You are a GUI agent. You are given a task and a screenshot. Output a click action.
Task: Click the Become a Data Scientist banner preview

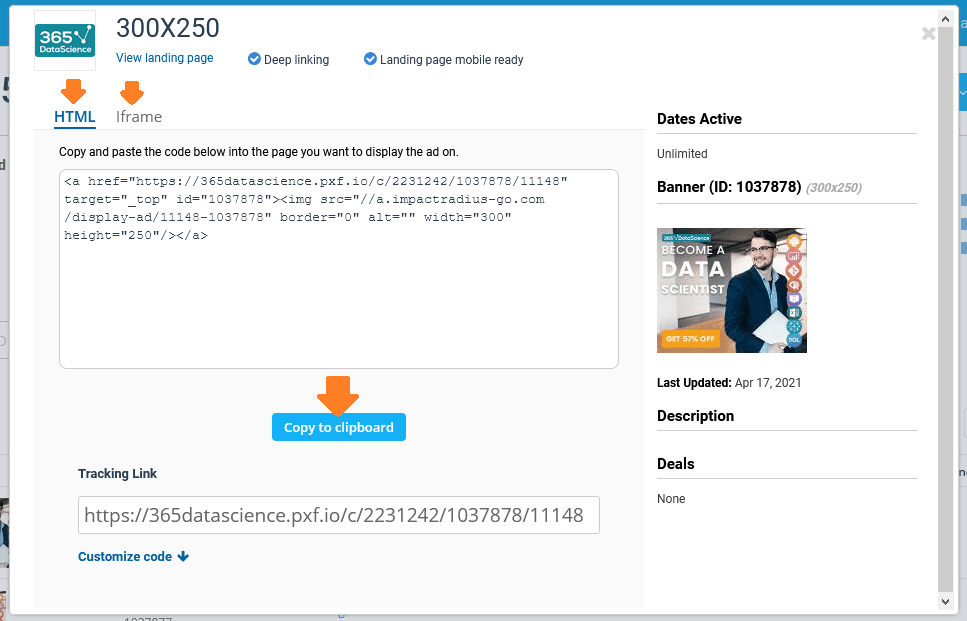[731, 290]
